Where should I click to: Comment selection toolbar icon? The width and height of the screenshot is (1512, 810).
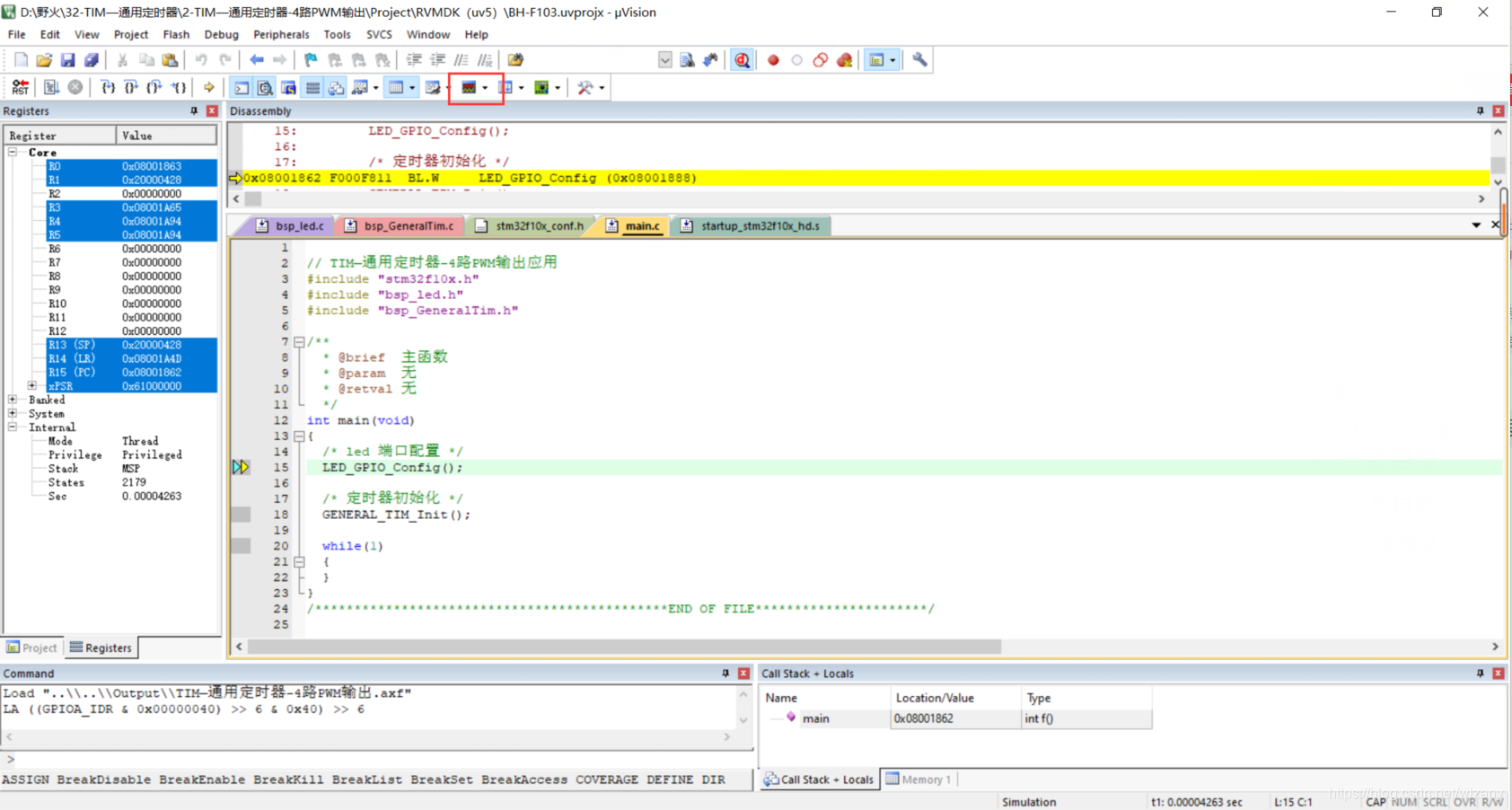pyautogui.click(x=461, y=60)
